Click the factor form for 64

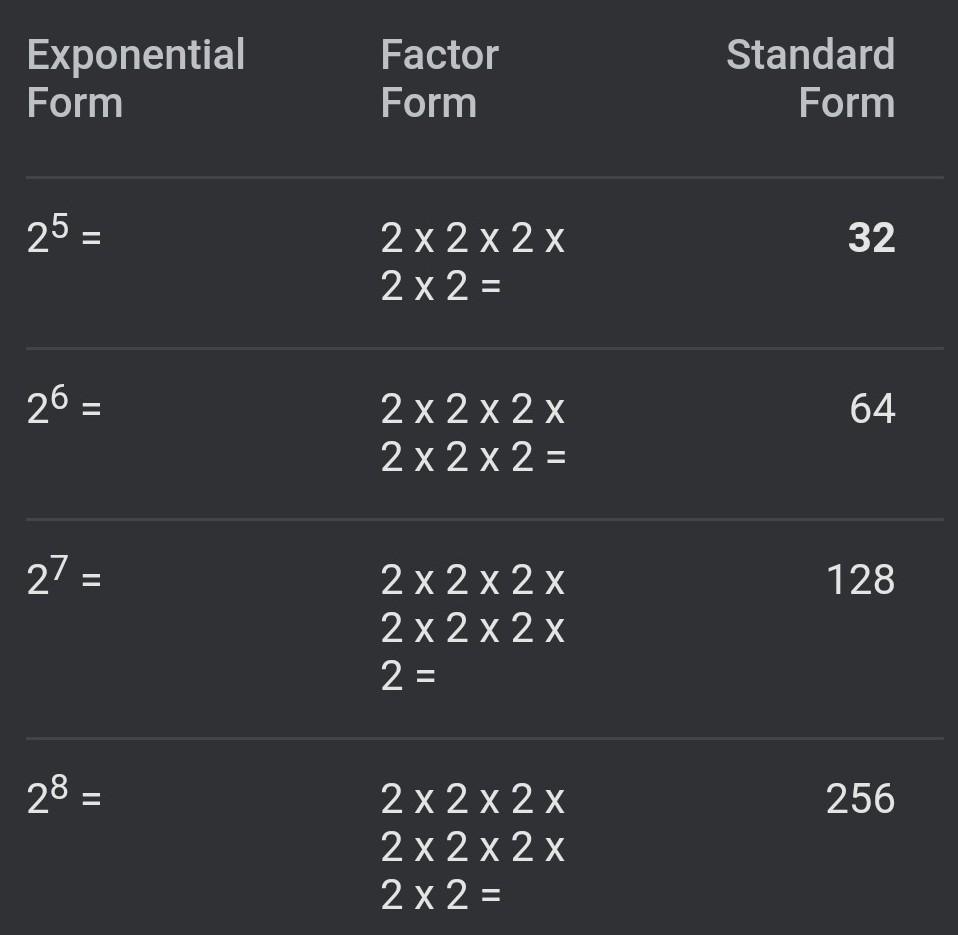tap(472, 433)
